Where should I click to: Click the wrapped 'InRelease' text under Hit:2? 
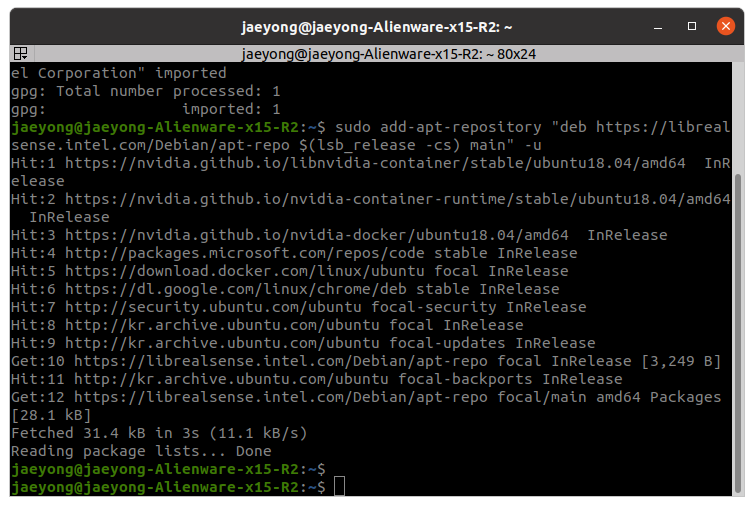click(x=70, y=217)
